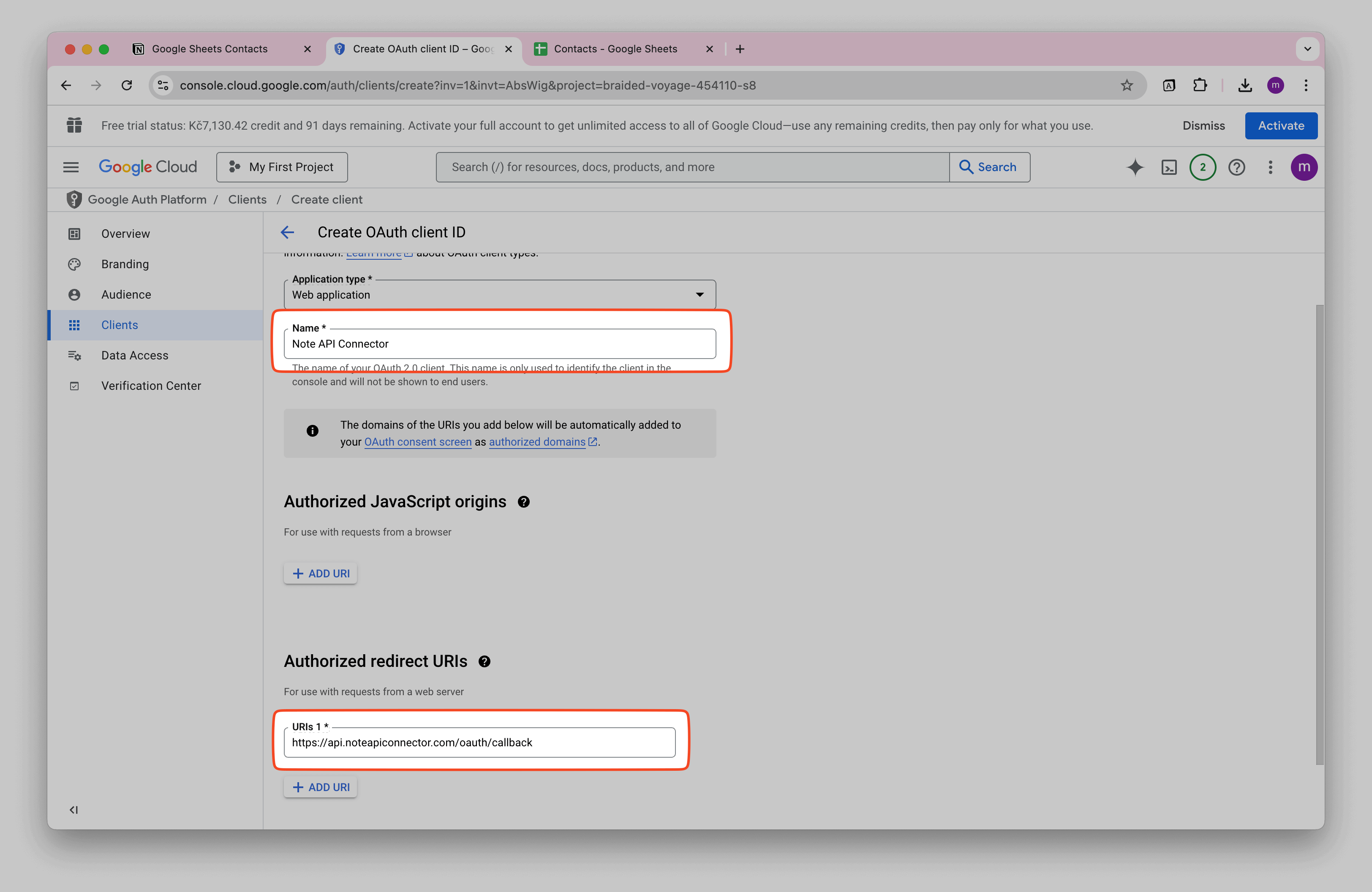Click ADD URI under Authorized JavaScript origins
The width and height of the screenshot is (1372, 892).
coord(321,573)
